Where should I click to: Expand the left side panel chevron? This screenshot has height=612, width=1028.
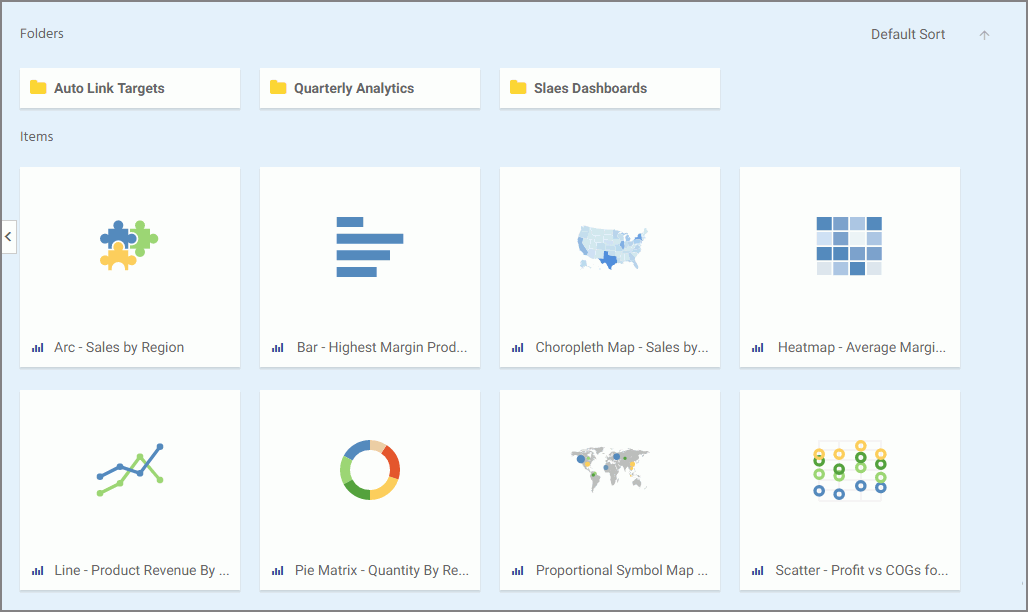point(8,237)
